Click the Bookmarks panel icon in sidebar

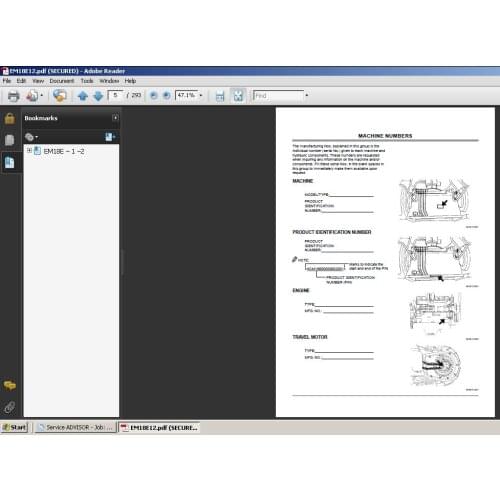(x=10, y=162)
